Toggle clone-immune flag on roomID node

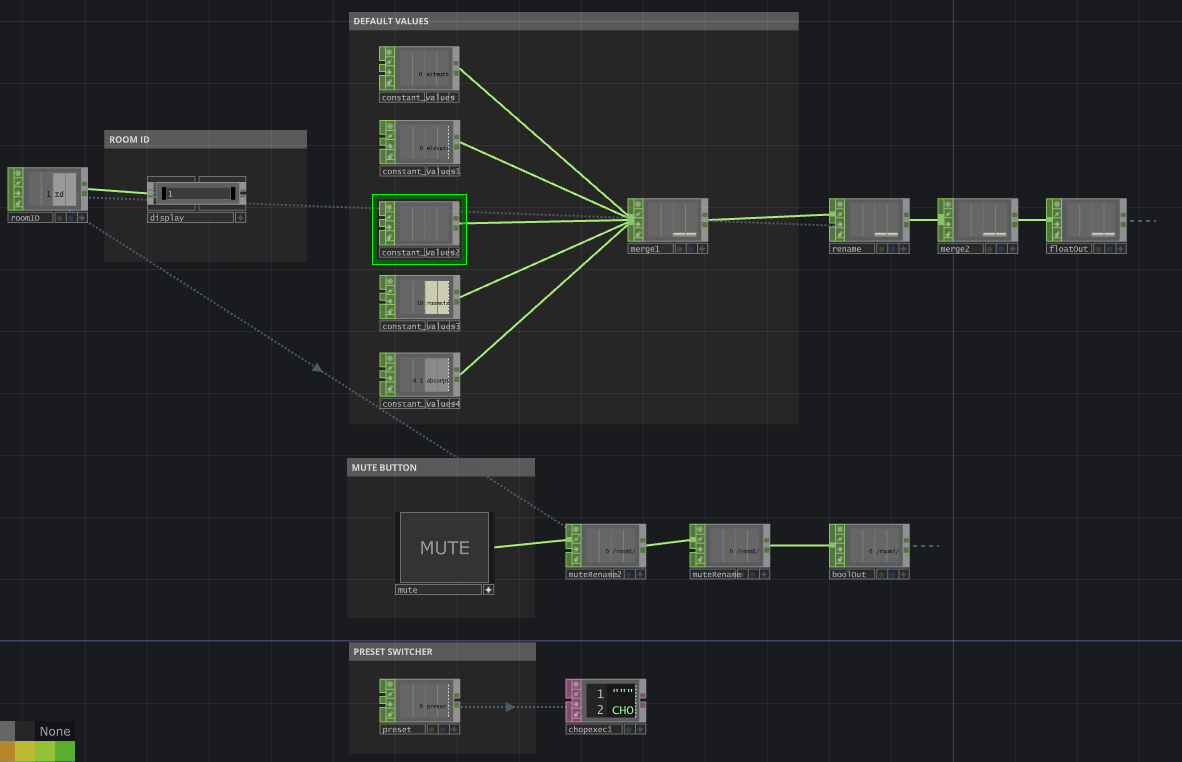click(18, 183)
